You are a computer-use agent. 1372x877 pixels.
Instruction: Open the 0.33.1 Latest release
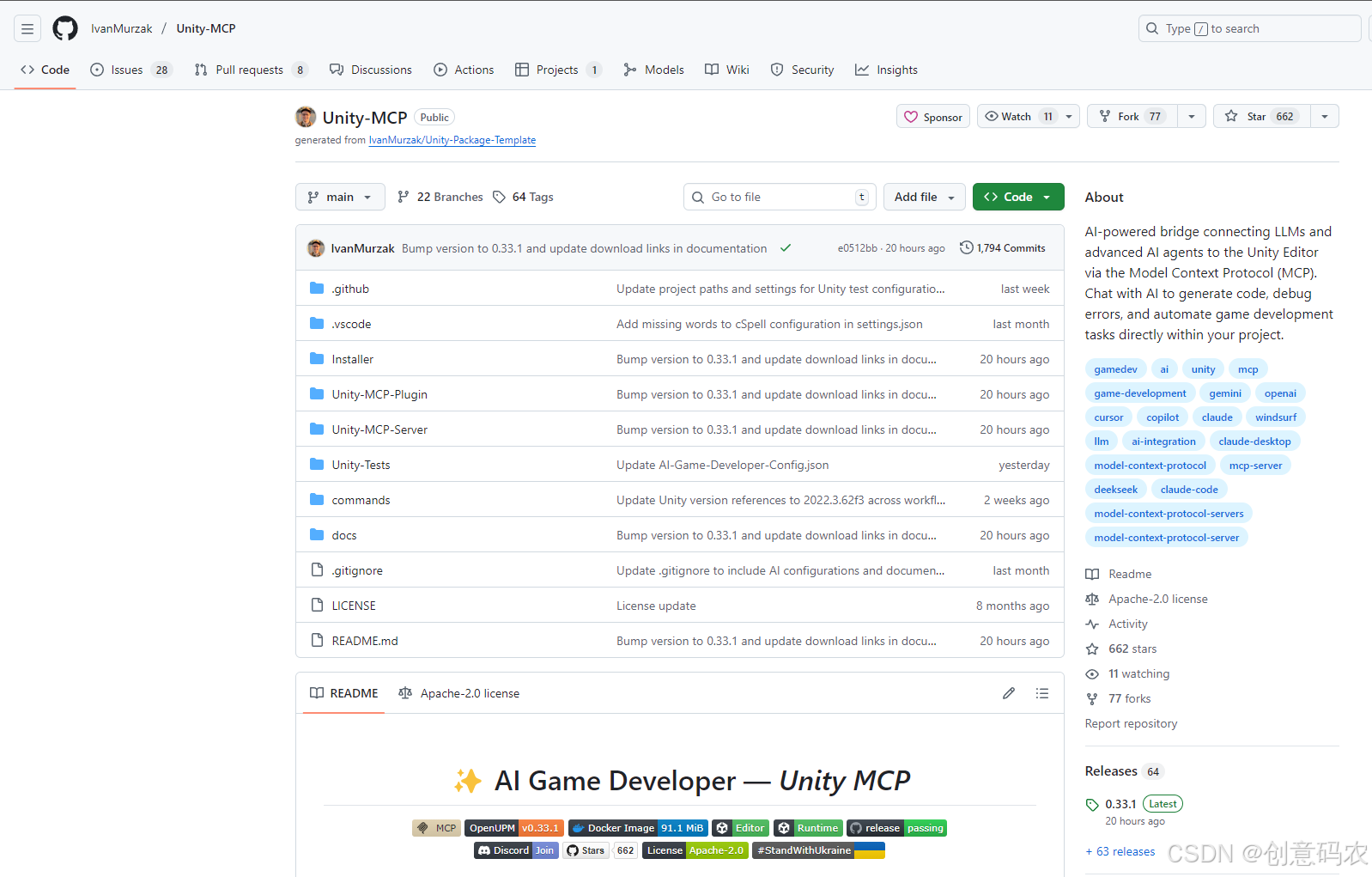click(x=1134, y=804)
